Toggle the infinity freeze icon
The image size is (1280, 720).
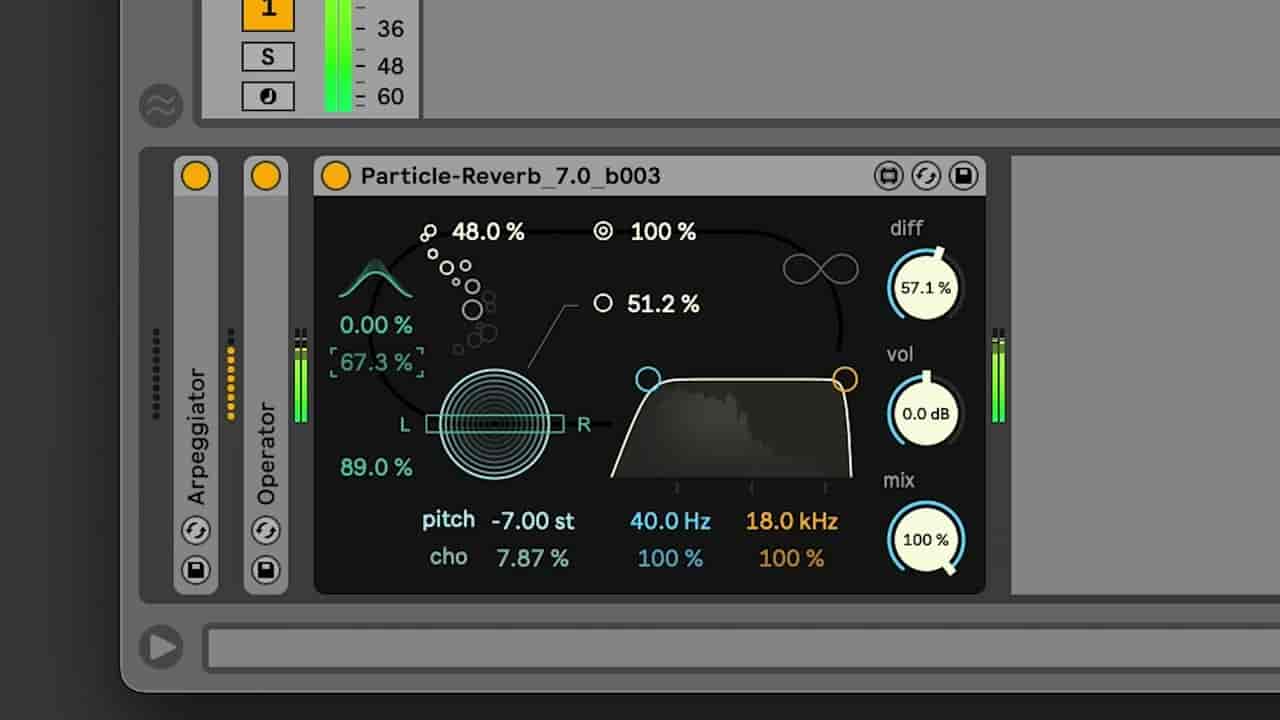point(821,268)
